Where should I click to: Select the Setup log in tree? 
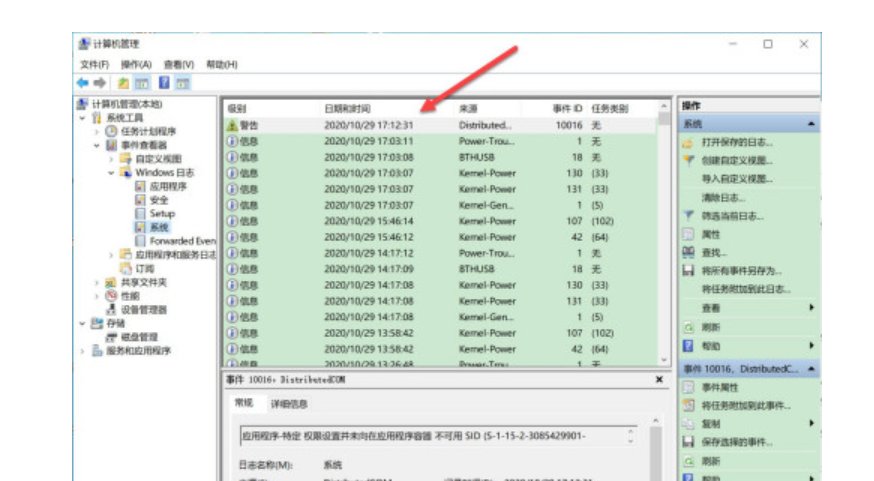(162, 213)
